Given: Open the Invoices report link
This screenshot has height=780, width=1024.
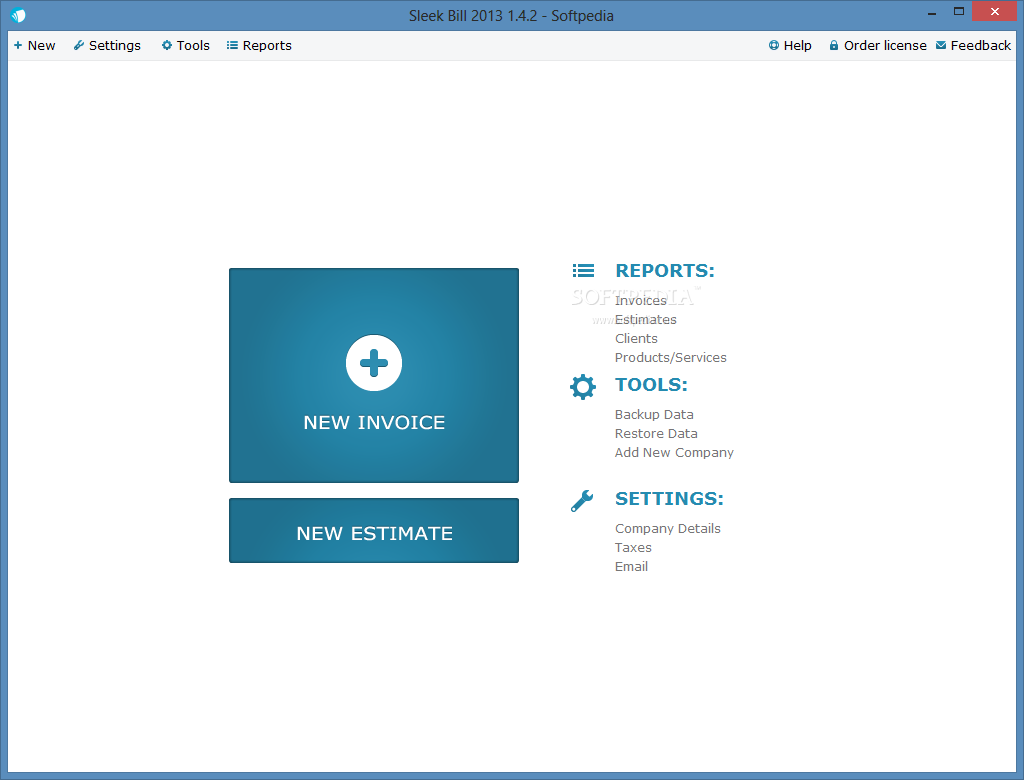Looking at the screenshot, I should coord(641,301).
